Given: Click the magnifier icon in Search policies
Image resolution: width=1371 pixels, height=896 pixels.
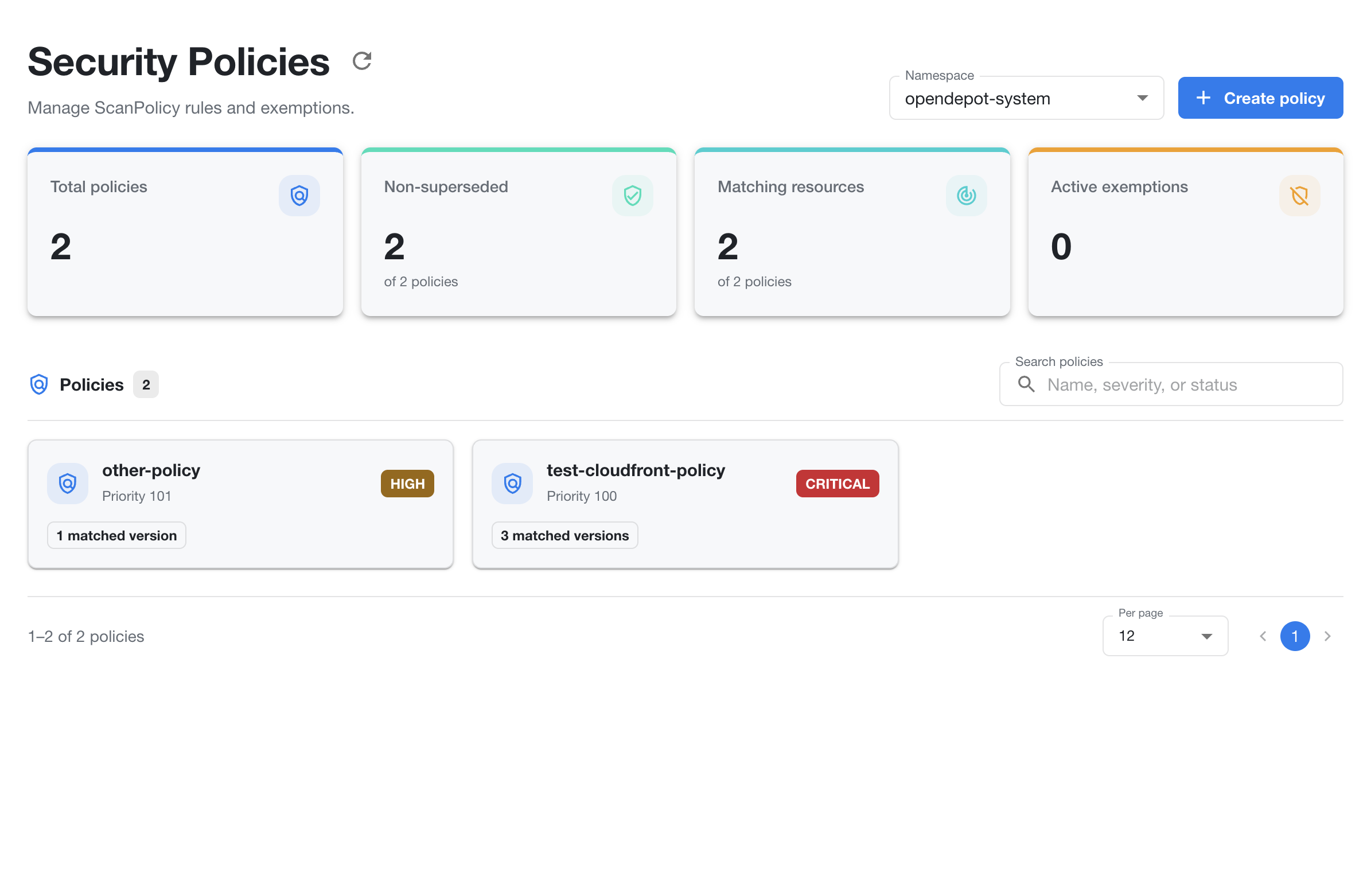Looking at the screenshot, I should point(1026,384).
